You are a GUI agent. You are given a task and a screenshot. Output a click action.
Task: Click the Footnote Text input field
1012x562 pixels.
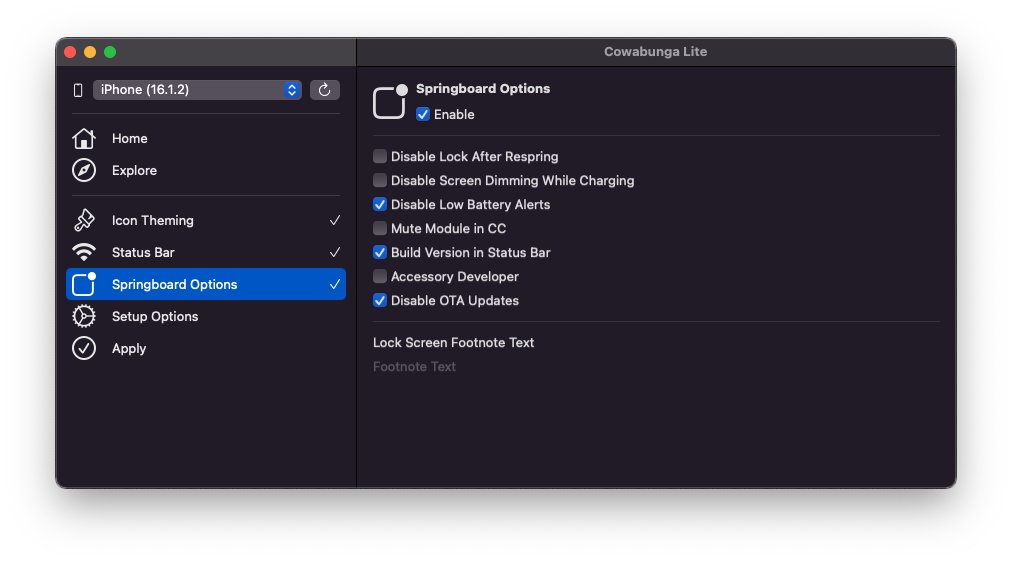[656, 366]
